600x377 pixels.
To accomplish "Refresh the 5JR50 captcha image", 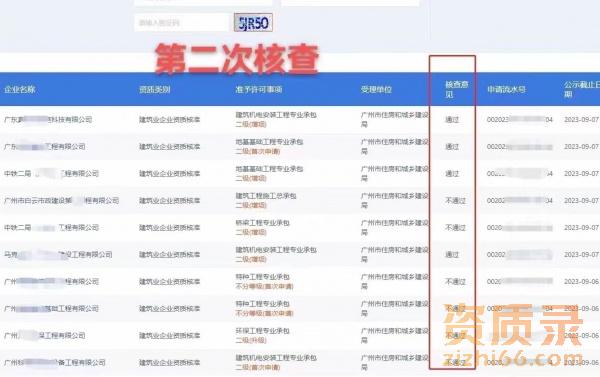I will click(253, 23).
